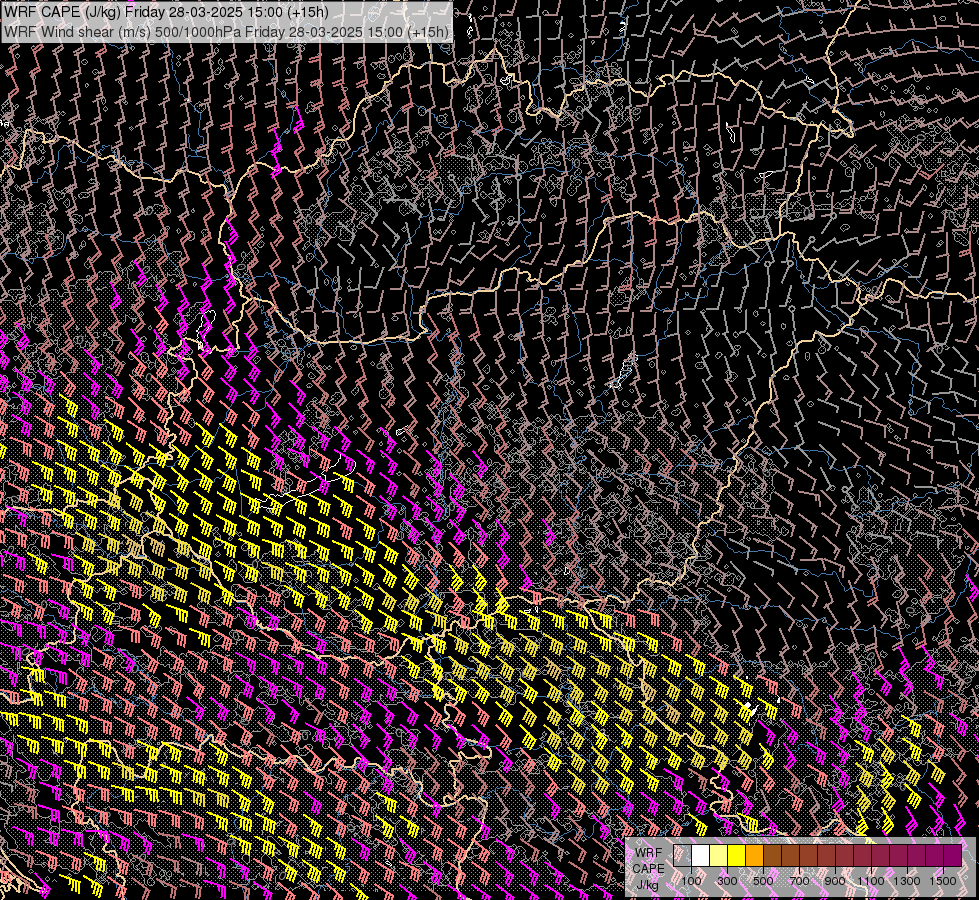This screenshot has width=979, height=900.
Task: Click the legend value '900'
Action: coord(835,881)
